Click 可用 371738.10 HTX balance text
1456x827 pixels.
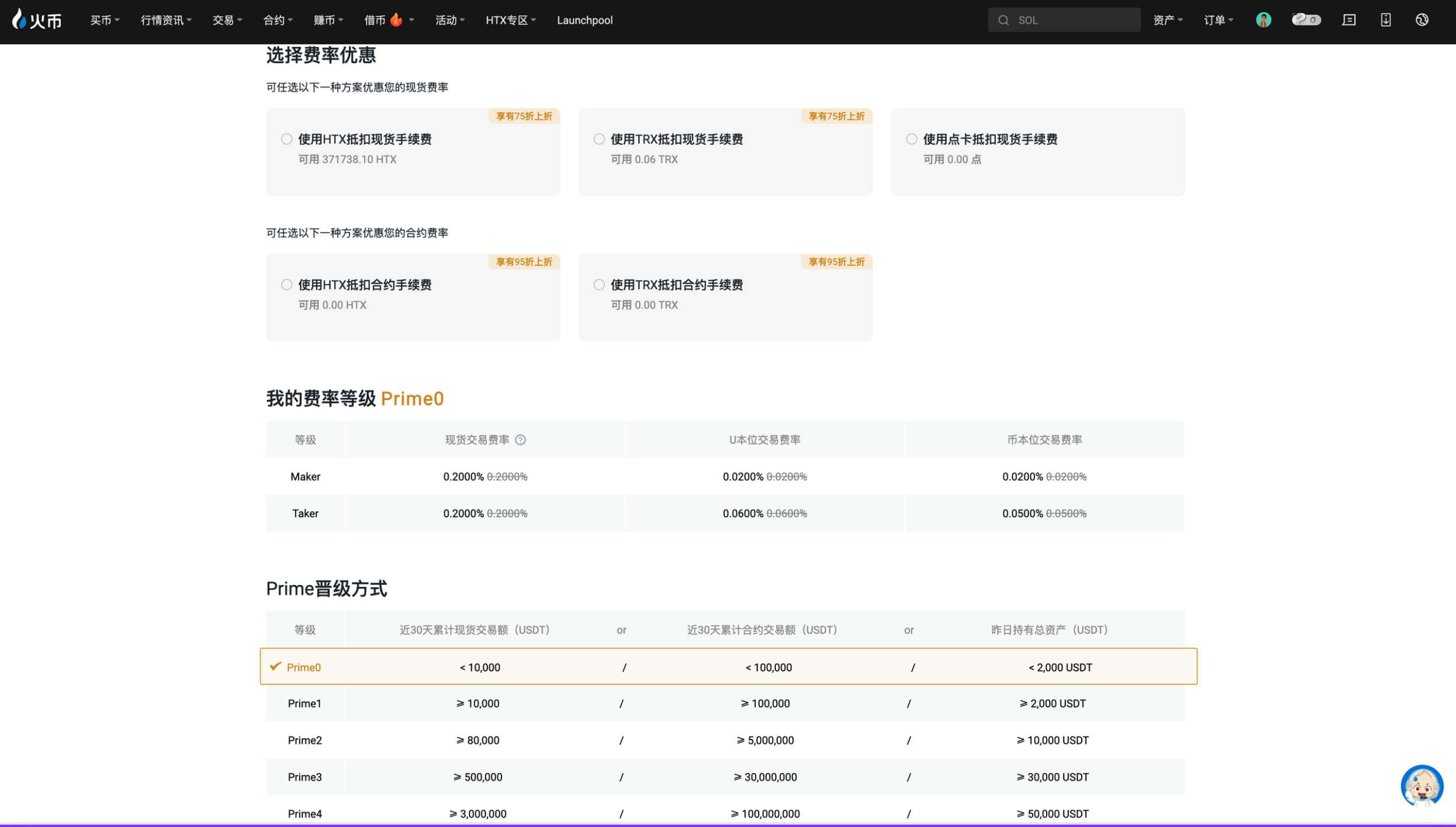(x=347, y=159)
